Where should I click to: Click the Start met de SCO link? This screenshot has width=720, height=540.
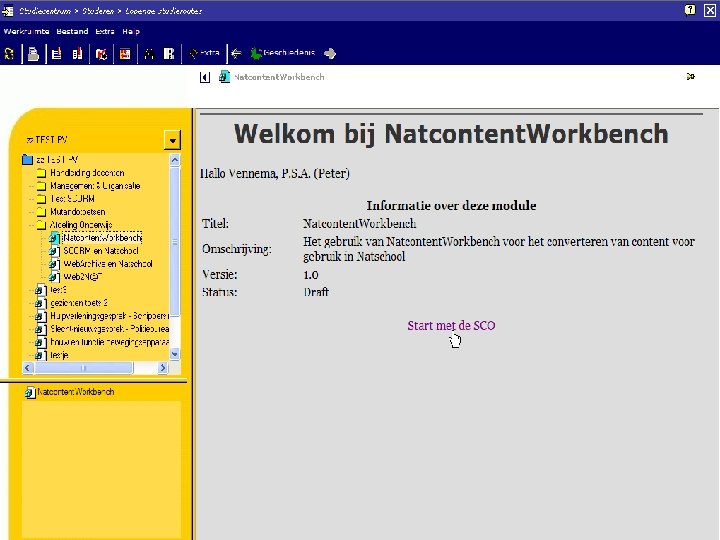pos(451,325)
